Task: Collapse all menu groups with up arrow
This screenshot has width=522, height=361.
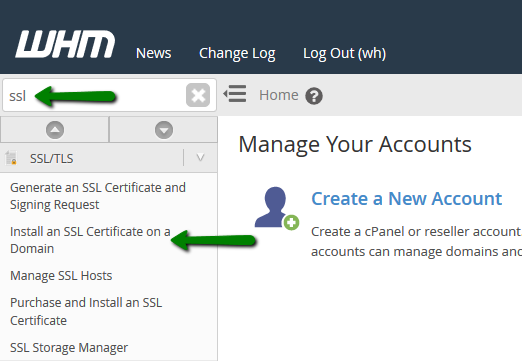Action: [55, 130]
